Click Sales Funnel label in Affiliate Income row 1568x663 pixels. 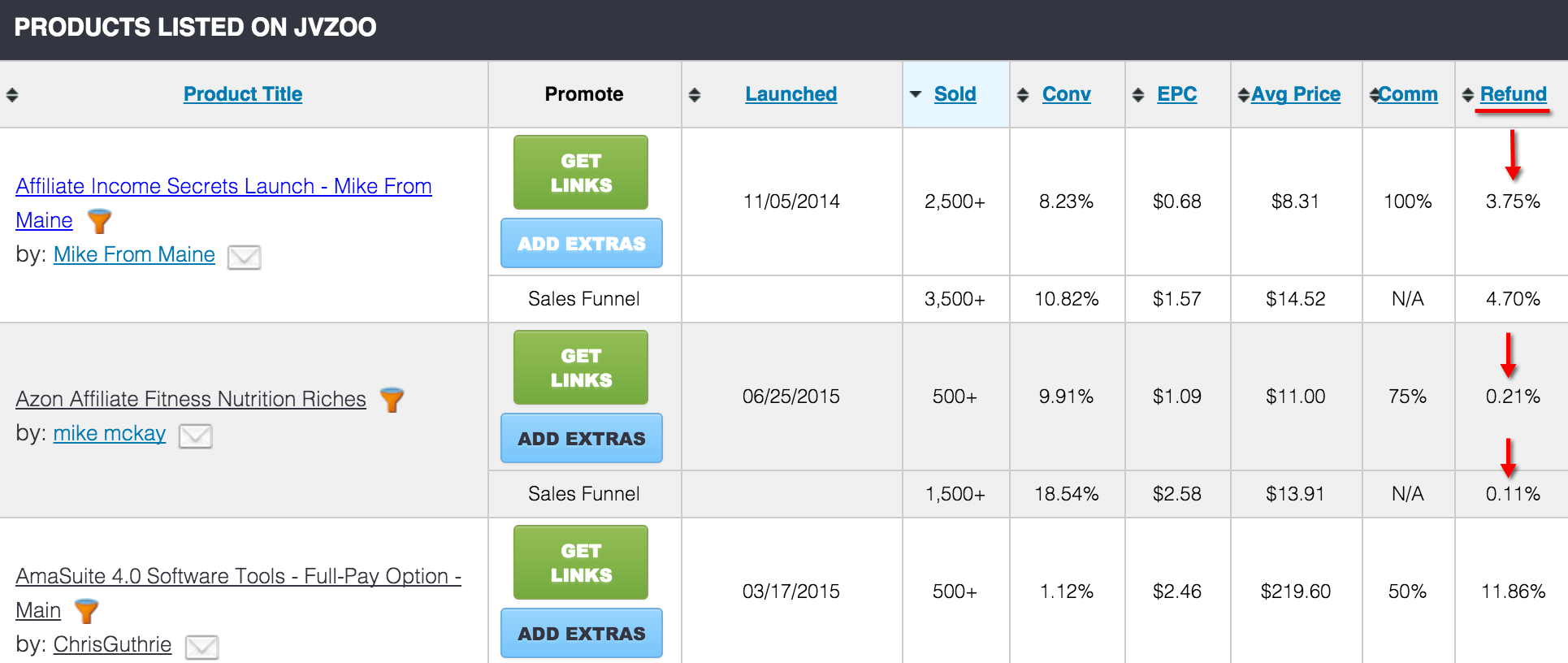[584, 299]
